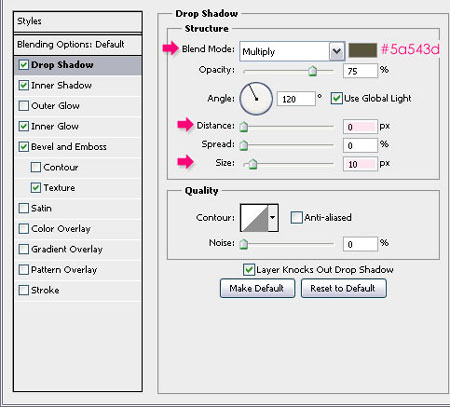The image size is (450, 407).
Task: Enable the Anti-aliased checkbox
Action: point(296,217)
